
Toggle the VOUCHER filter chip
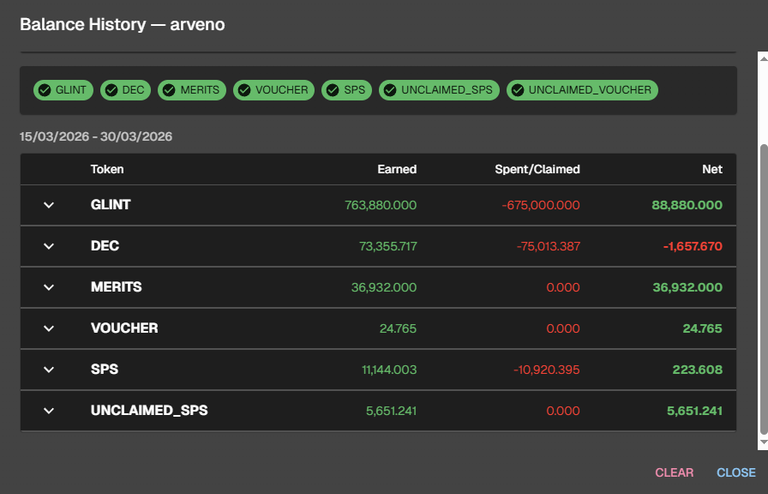tap(274, 90)
